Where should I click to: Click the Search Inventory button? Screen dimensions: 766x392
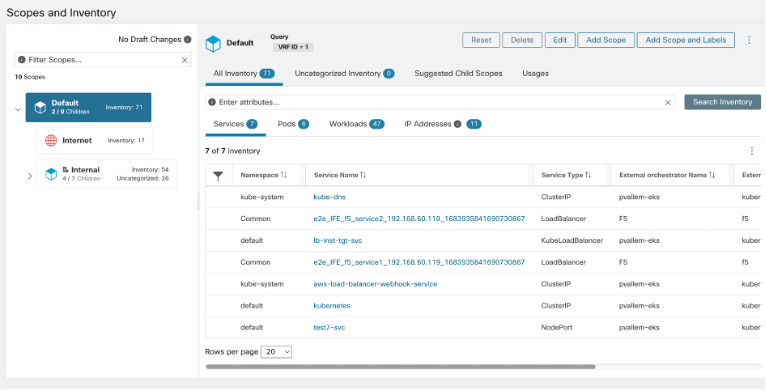pyautogui.click(x=723, y=102)
